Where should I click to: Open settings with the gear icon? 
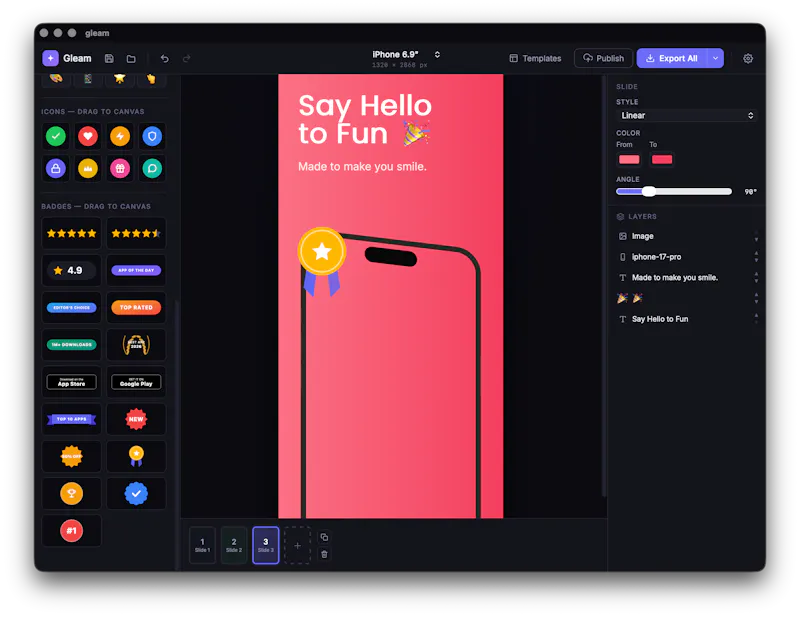(747, 58)
